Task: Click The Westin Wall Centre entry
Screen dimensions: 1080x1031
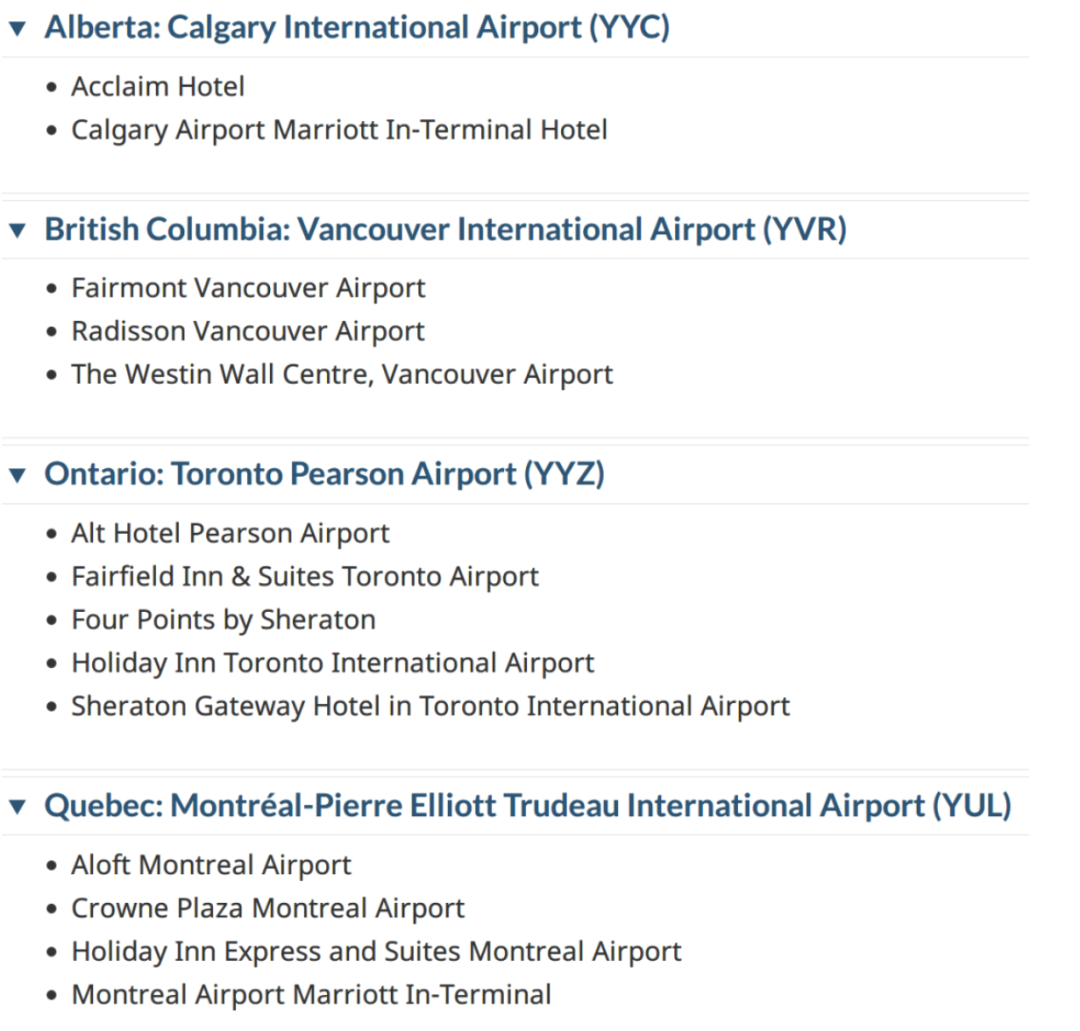Action: pos(342,375)
